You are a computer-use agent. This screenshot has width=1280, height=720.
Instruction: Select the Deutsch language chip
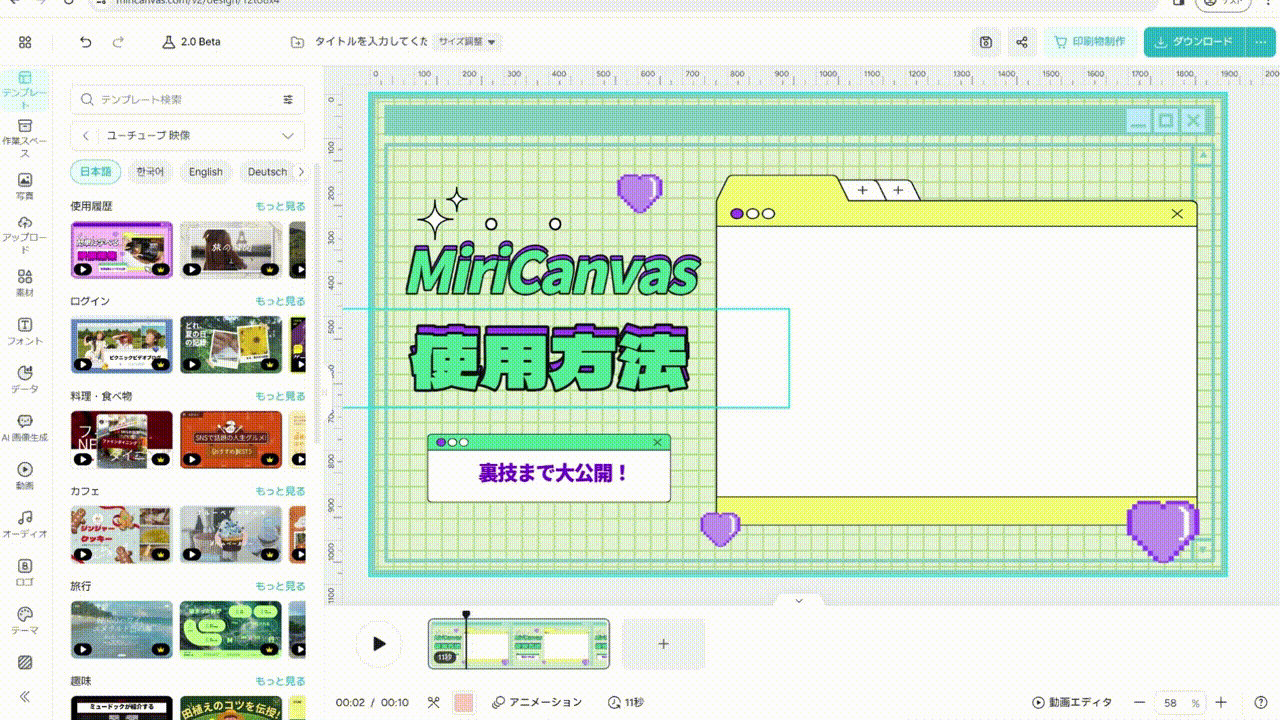click(x=267, y=172)
